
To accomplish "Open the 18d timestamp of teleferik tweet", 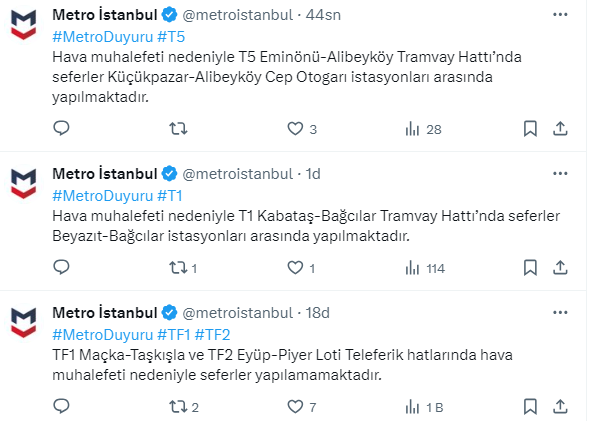I will coord(317,312).
